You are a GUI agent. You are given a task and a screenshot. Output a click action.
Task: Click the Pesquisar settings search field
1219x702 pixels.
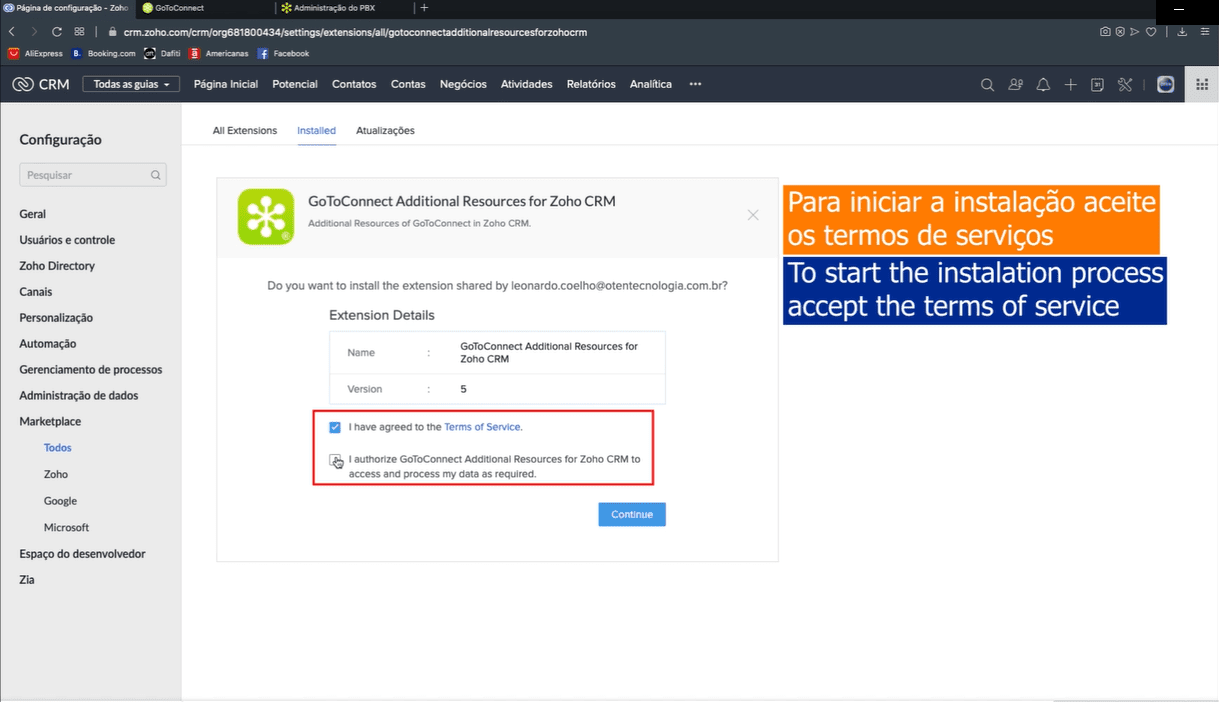(x=88, y=175)
